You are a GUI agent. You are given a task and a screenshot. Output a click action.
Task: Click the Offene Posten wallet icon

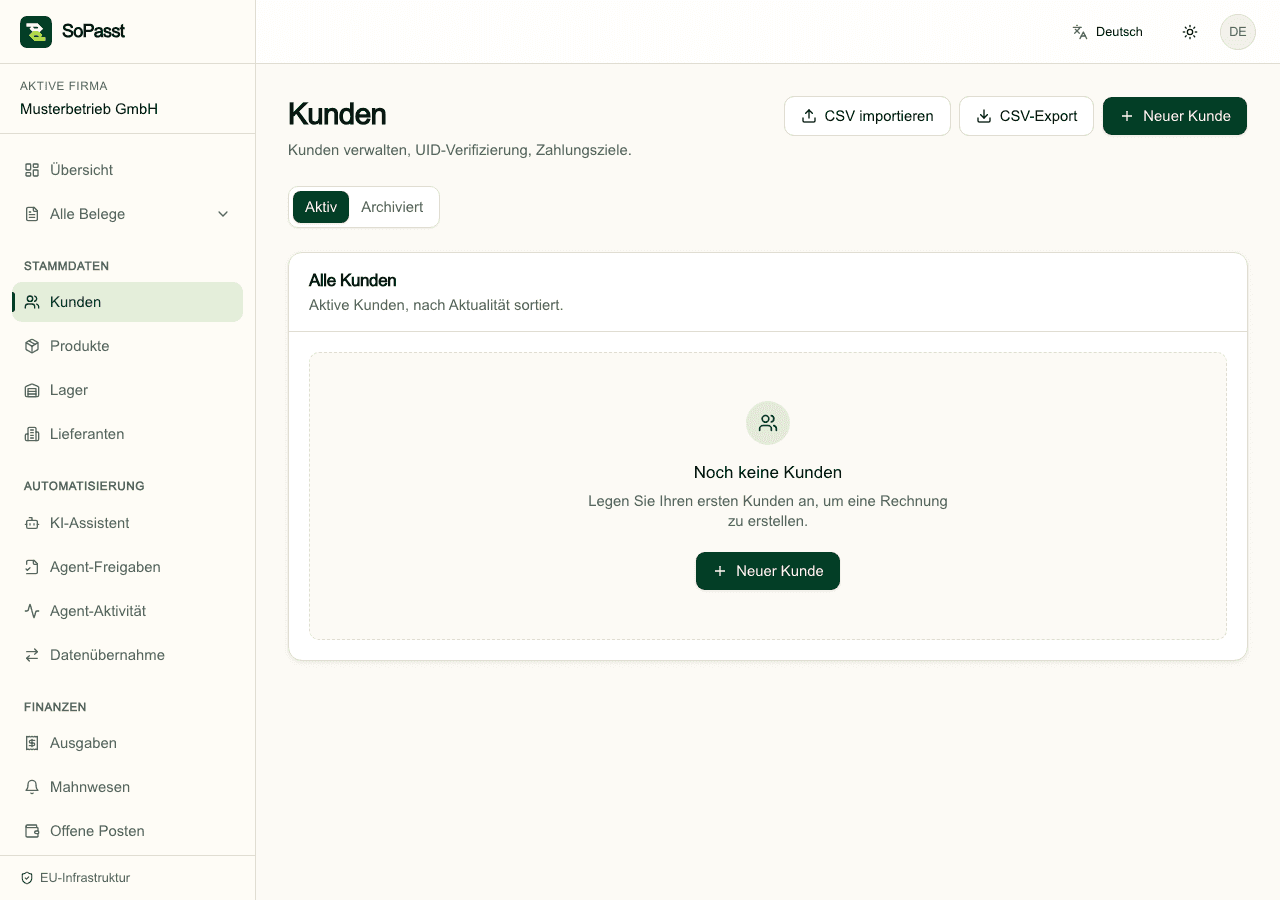click(x=32, y=831)
